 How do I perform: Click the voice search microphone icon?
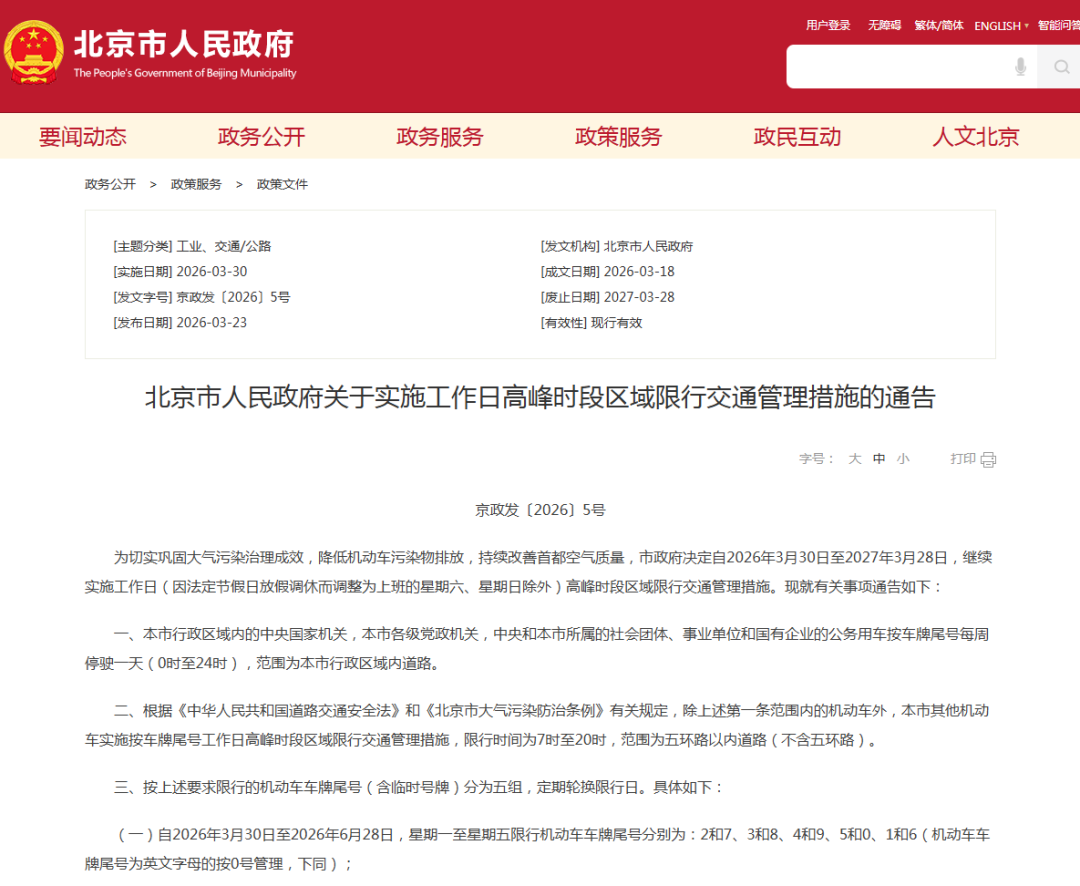1020,66
